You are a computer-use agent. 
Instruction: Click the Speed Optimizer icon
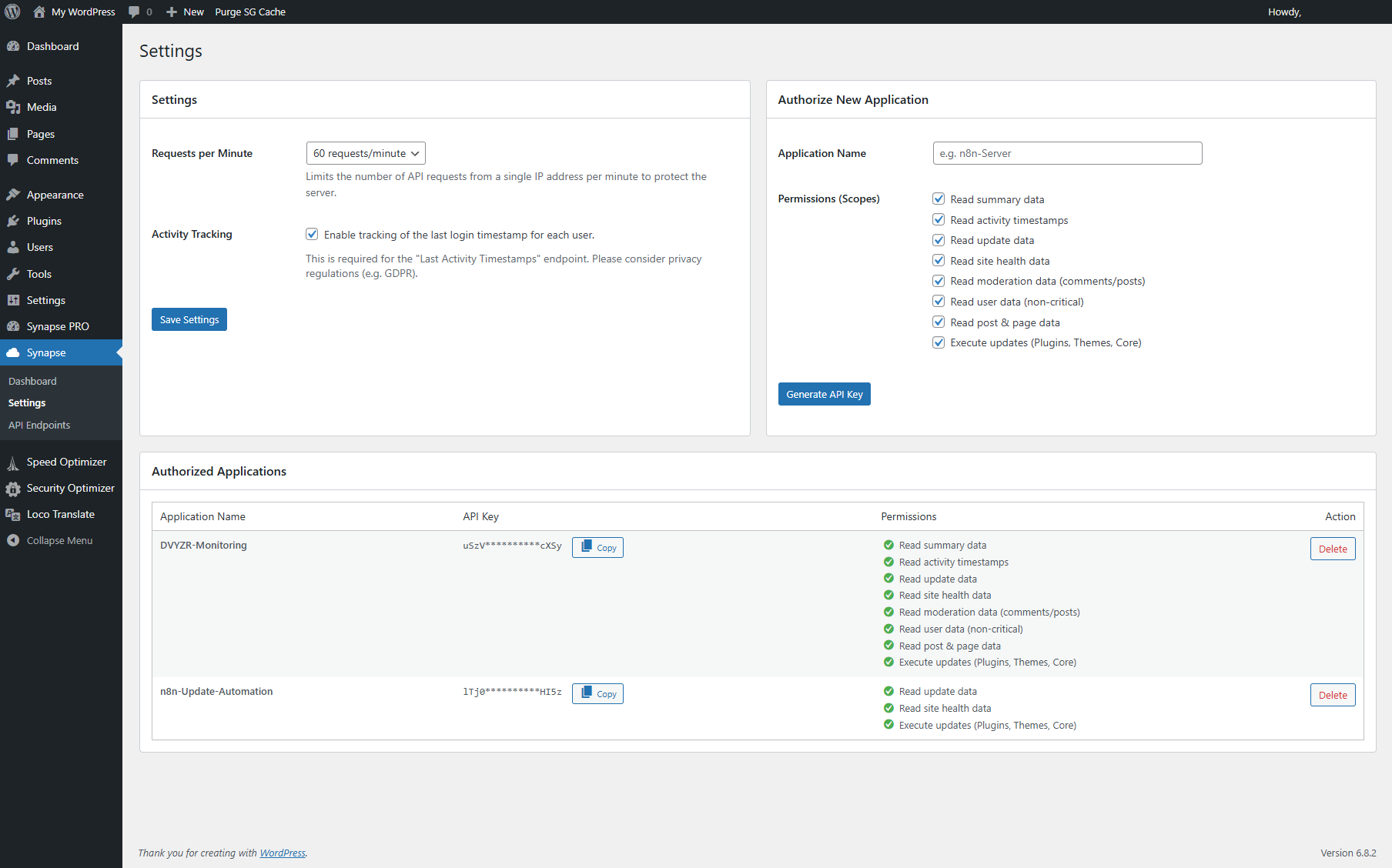pyautogui.click(x=13, y=462)
